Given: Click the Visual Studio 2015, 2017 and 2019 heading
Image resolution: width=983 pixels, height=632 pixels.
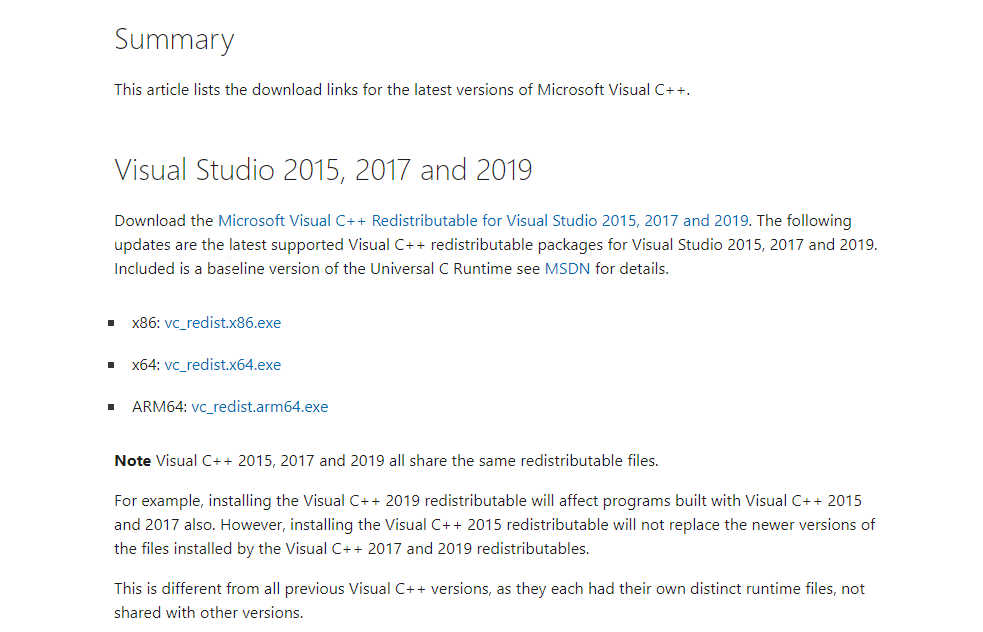Looking at the screenshot, I should (323, 170).
